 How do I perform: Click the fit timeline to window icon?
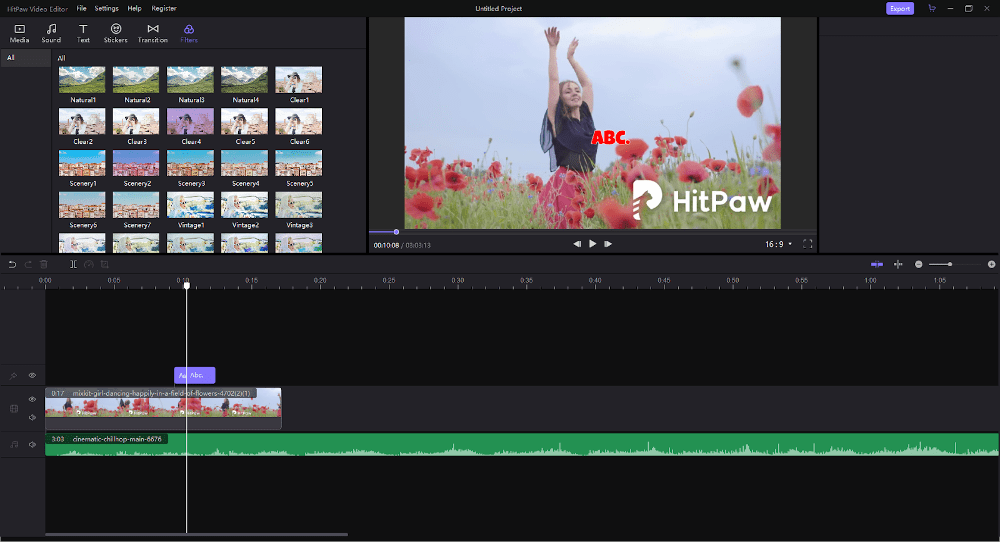click(898, 264)
